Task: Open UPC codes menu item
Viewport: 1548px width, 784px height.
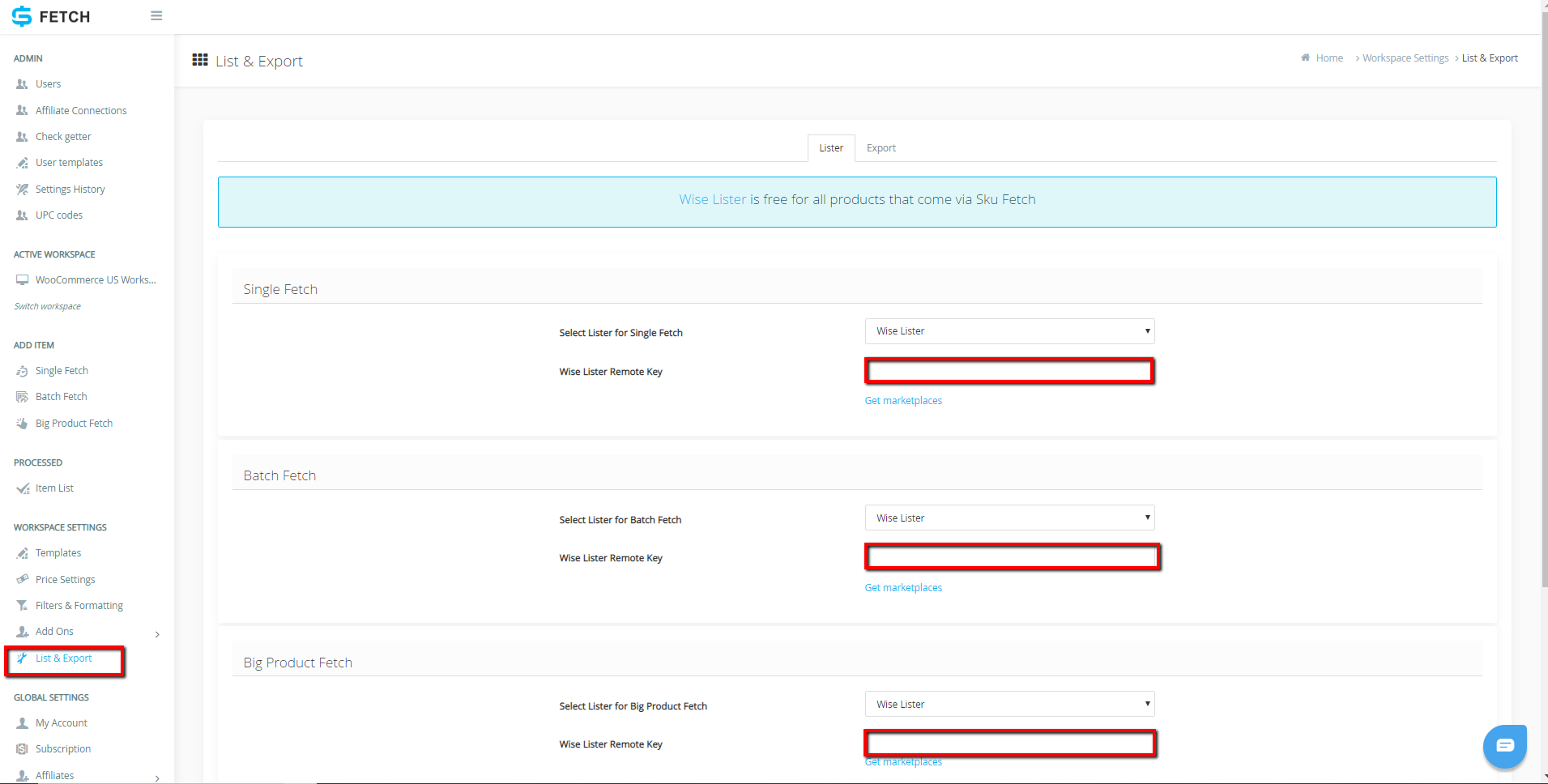Action: click(x=59, y=215)
